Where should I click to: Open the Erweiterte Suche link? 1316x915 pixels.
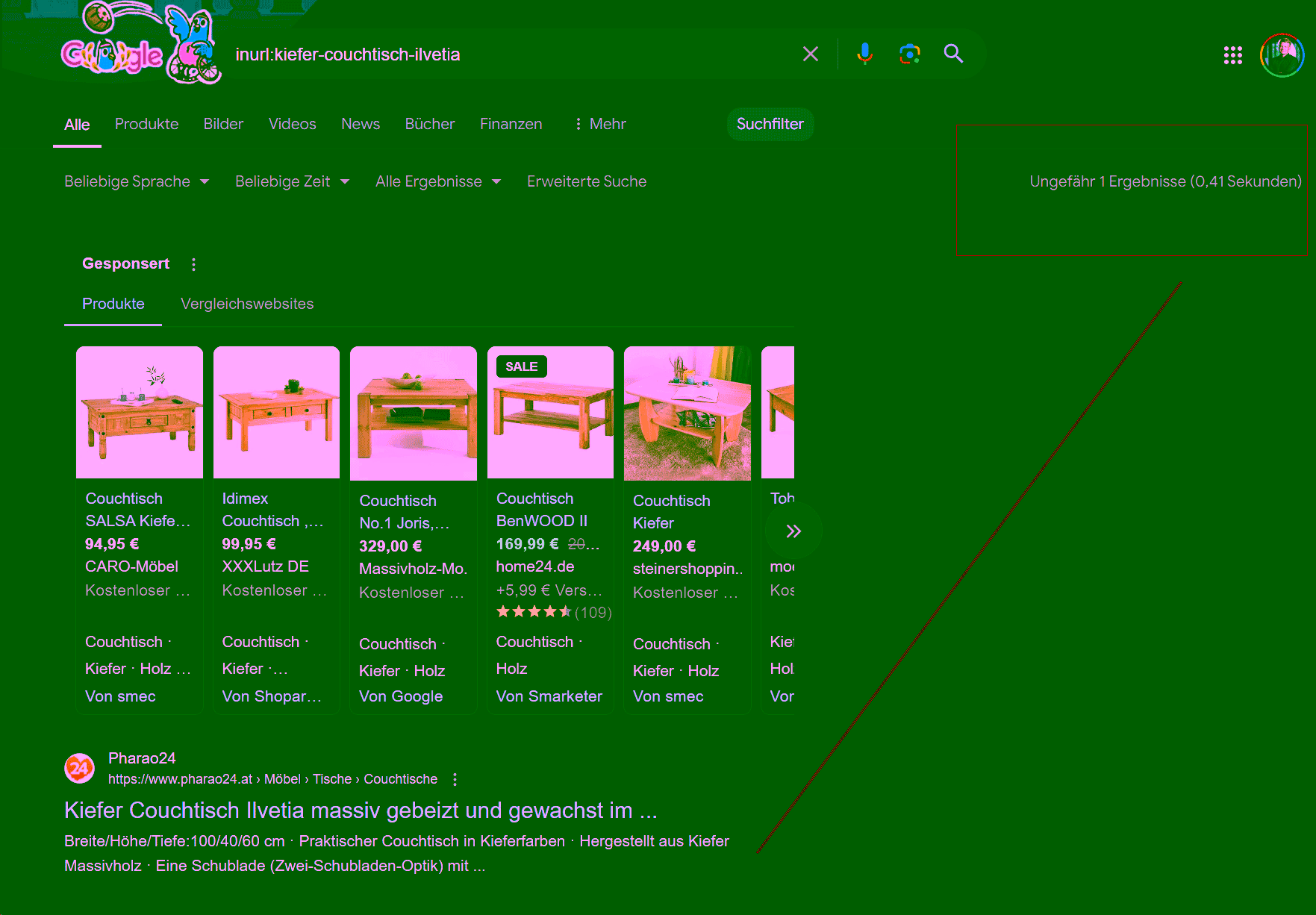(587, 181)
